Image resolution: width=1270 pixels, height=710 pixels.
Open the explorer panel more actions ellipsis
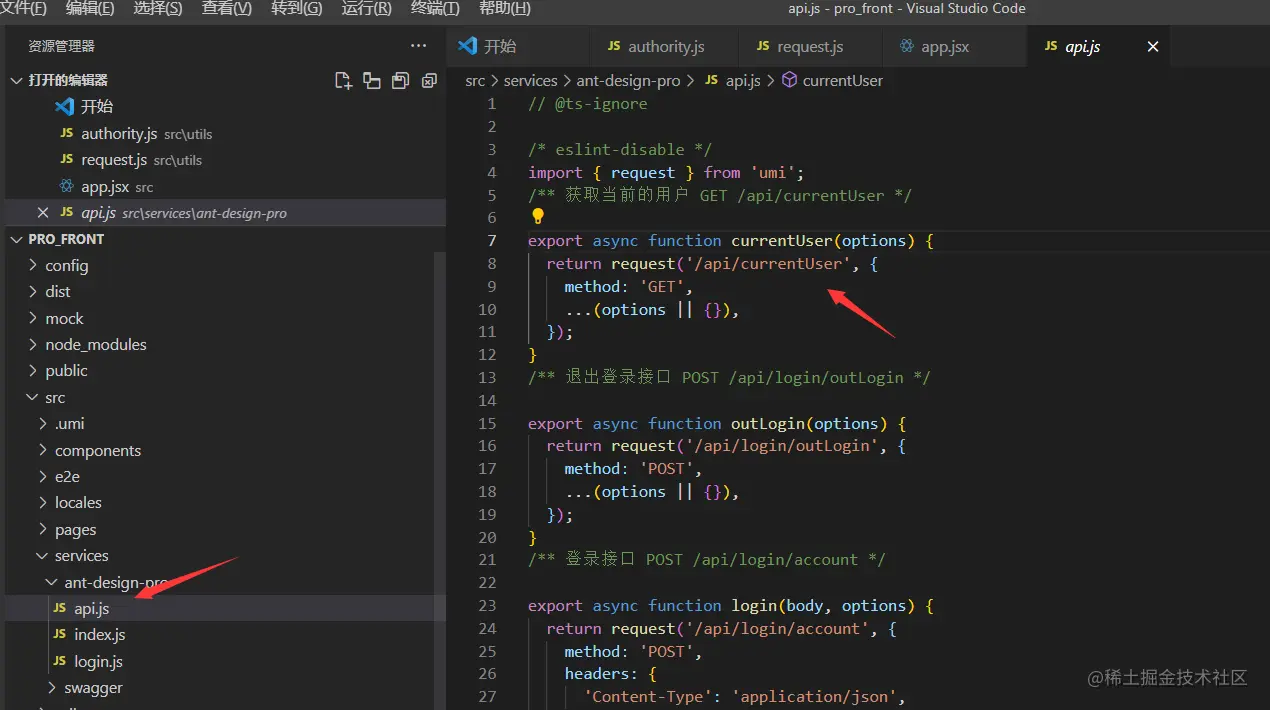(x=418, y=46)
